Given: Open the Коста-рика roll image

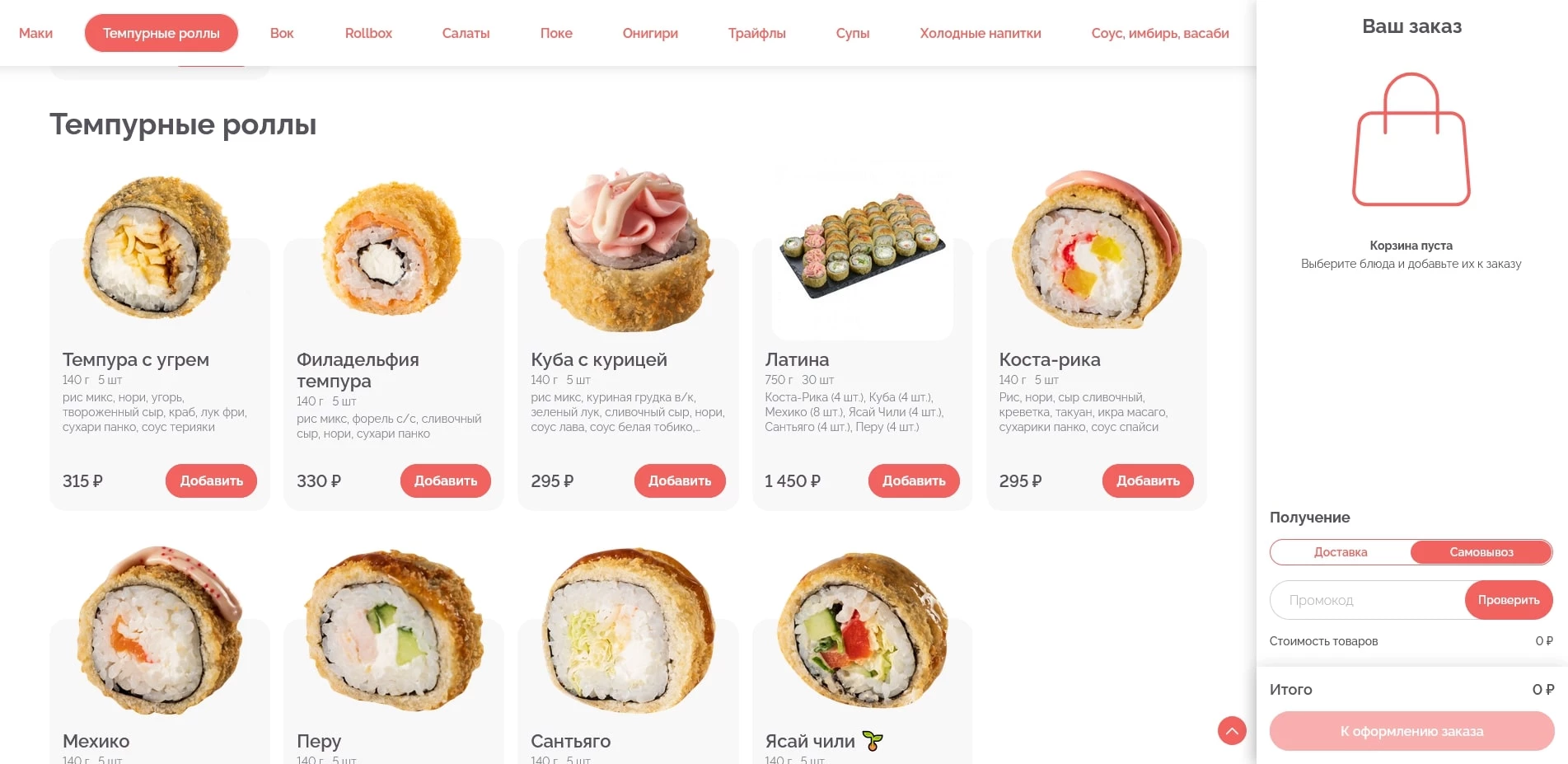Looking at the screenshot, I should 1097,250.
